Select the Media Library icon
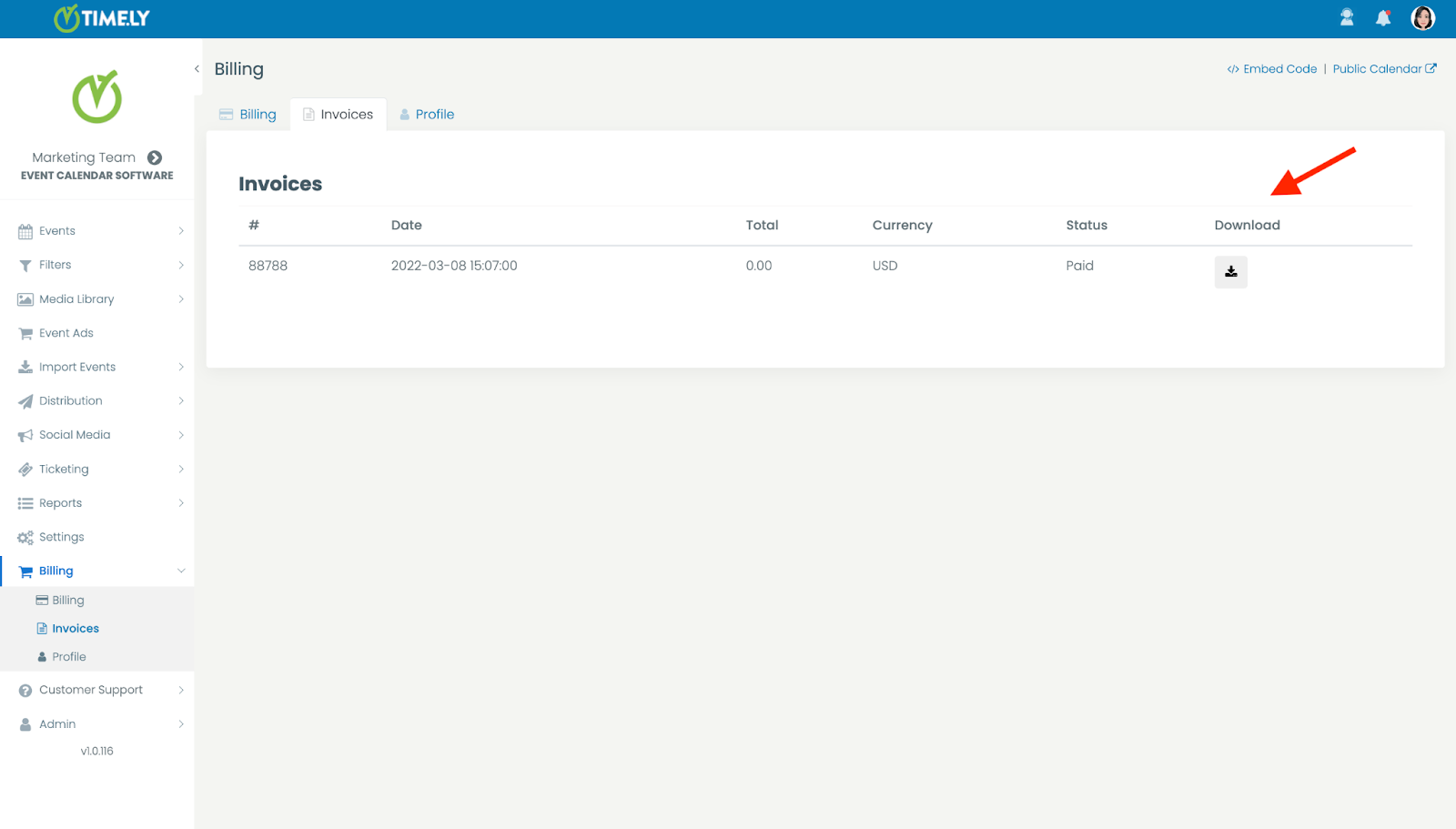The image size is (1456, 829). click(25, 298)
